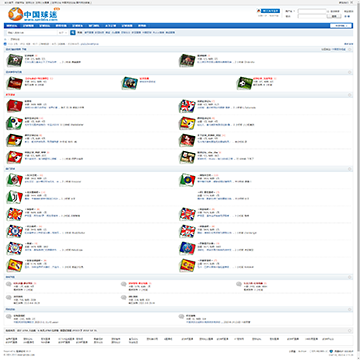
Task: Open the forum with Italian flag icon
Action: [x=15, y=123]
